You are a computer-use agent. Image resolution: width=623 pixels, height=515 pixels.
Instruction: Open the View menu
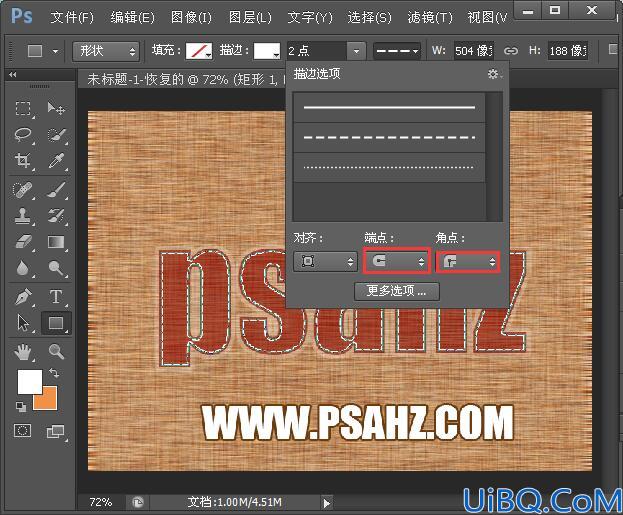coord(487,17)
